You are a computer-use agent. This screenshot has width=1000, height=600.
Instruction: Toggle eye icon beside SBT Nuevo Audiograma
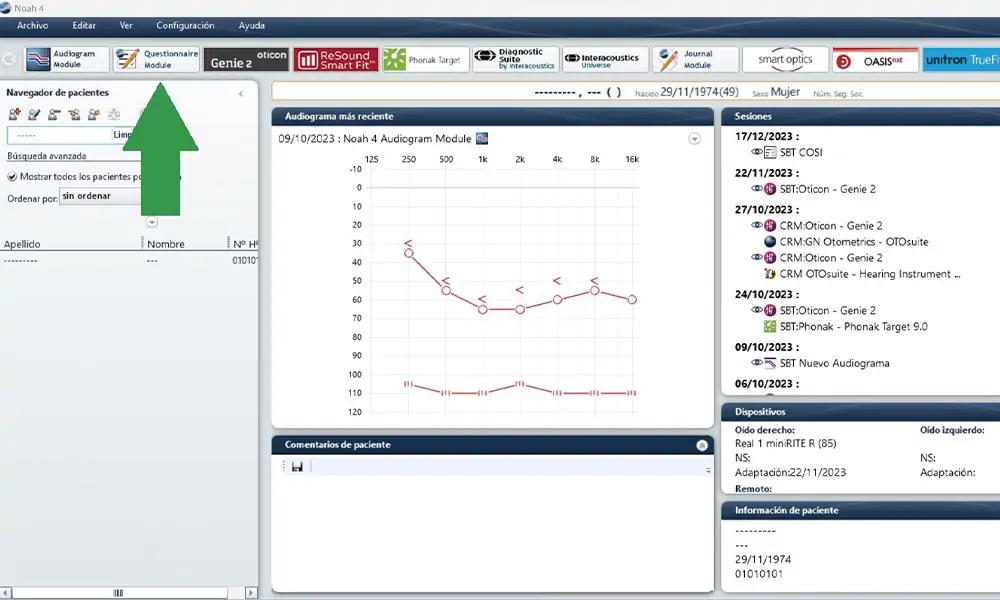tap(756, 362)
